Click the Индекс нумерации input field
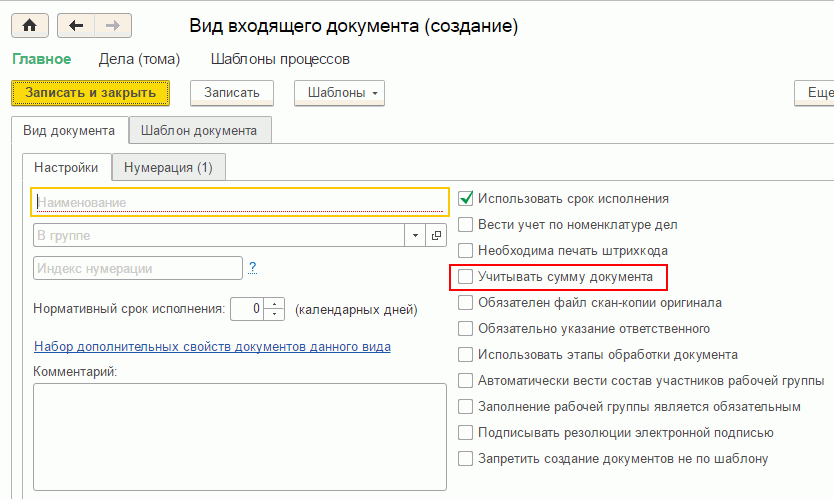Image resolution: width=834 pixels, height=499 pixels. tap(138, 268)
